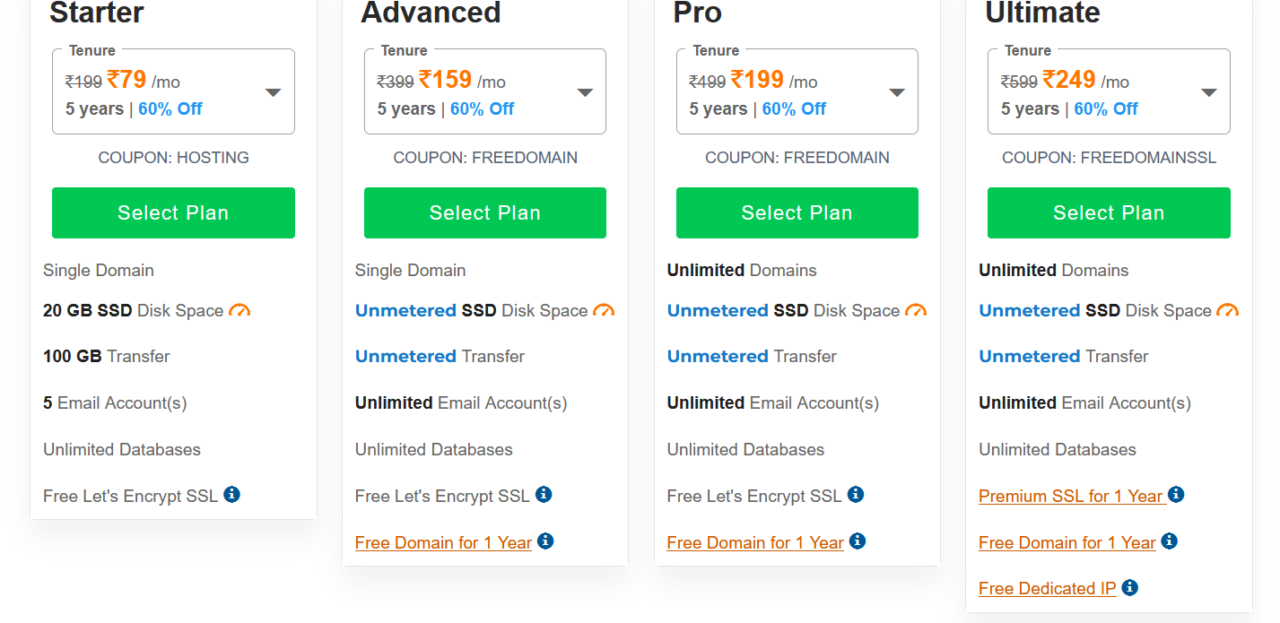Open the Starter plan Tenure dropdown

coord(173,93)
